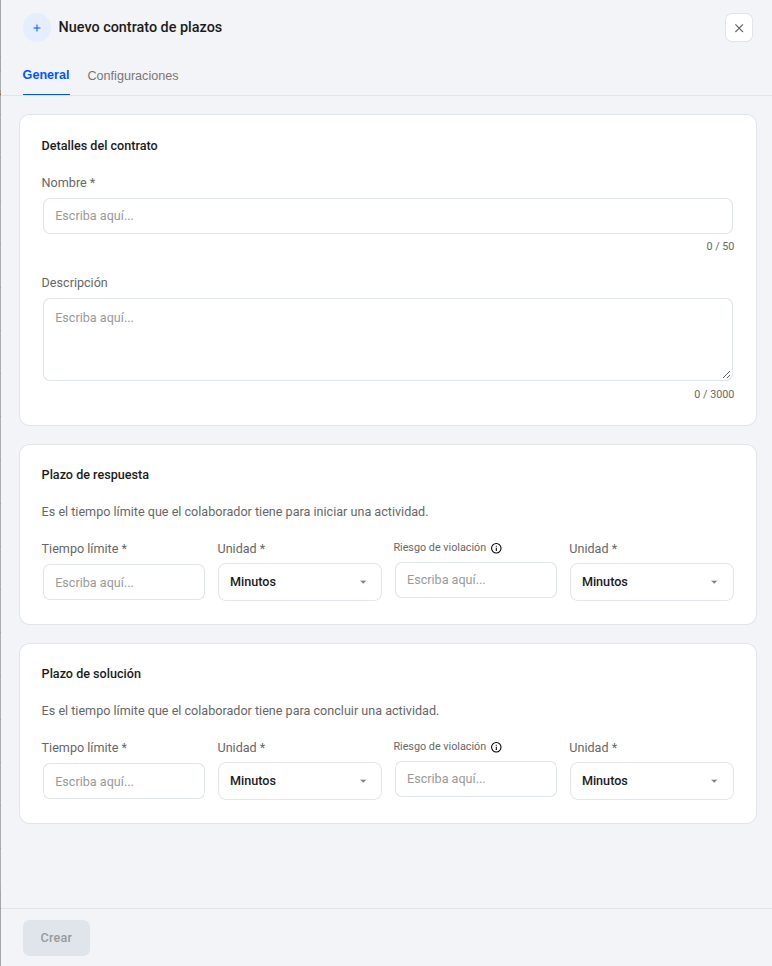The height and width of the screenshot is (966, 772).
Task: Select the General tab
Action: [x=46, y=75]
